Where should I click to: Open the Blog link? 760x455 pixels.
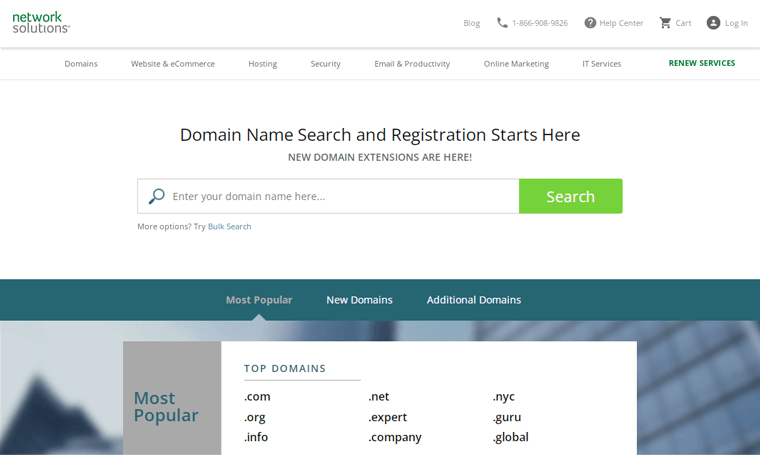point(471,23)
